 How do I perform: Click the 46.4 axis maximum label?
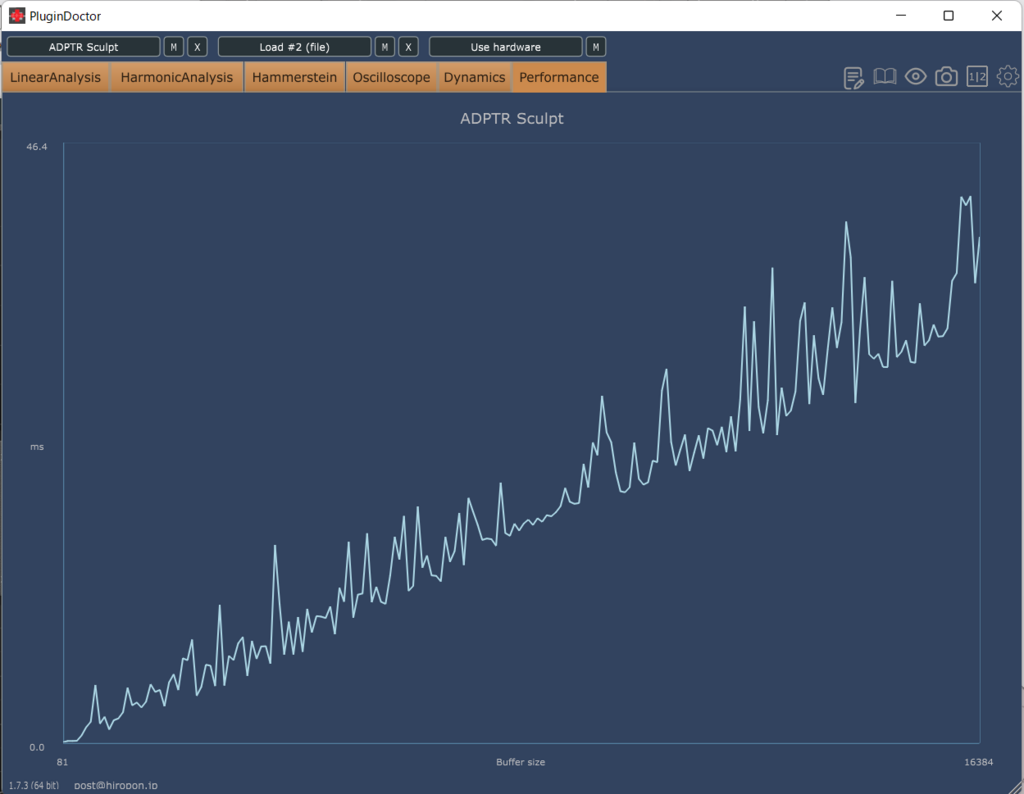pos(37,147)
